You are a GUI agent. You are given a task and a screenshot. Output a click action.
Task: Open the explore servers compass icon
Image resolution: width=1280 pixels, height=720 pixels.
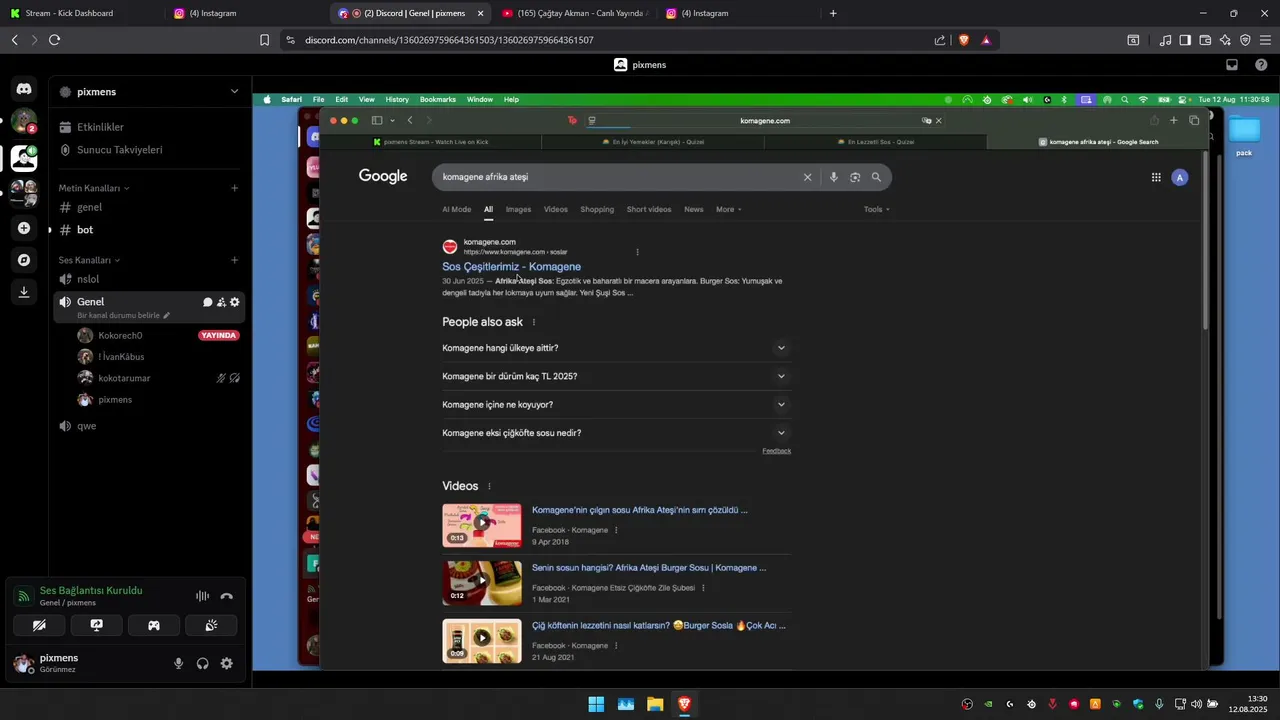click(x=24, y=260)
